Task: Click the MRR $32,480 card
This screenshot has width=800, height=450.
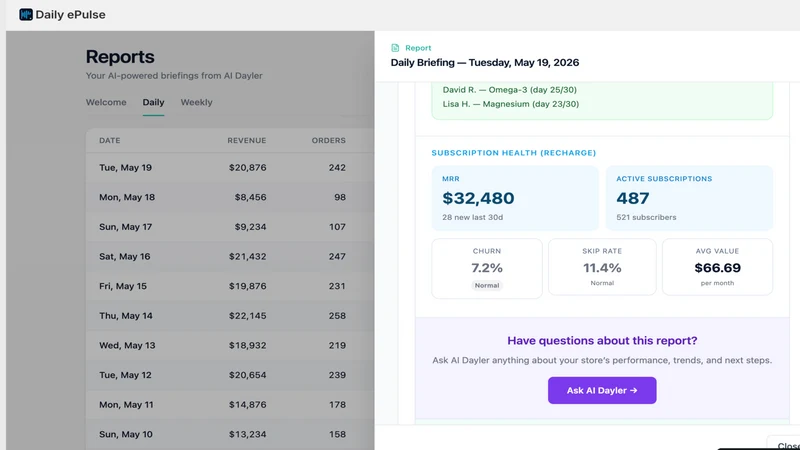Action: 515,198
